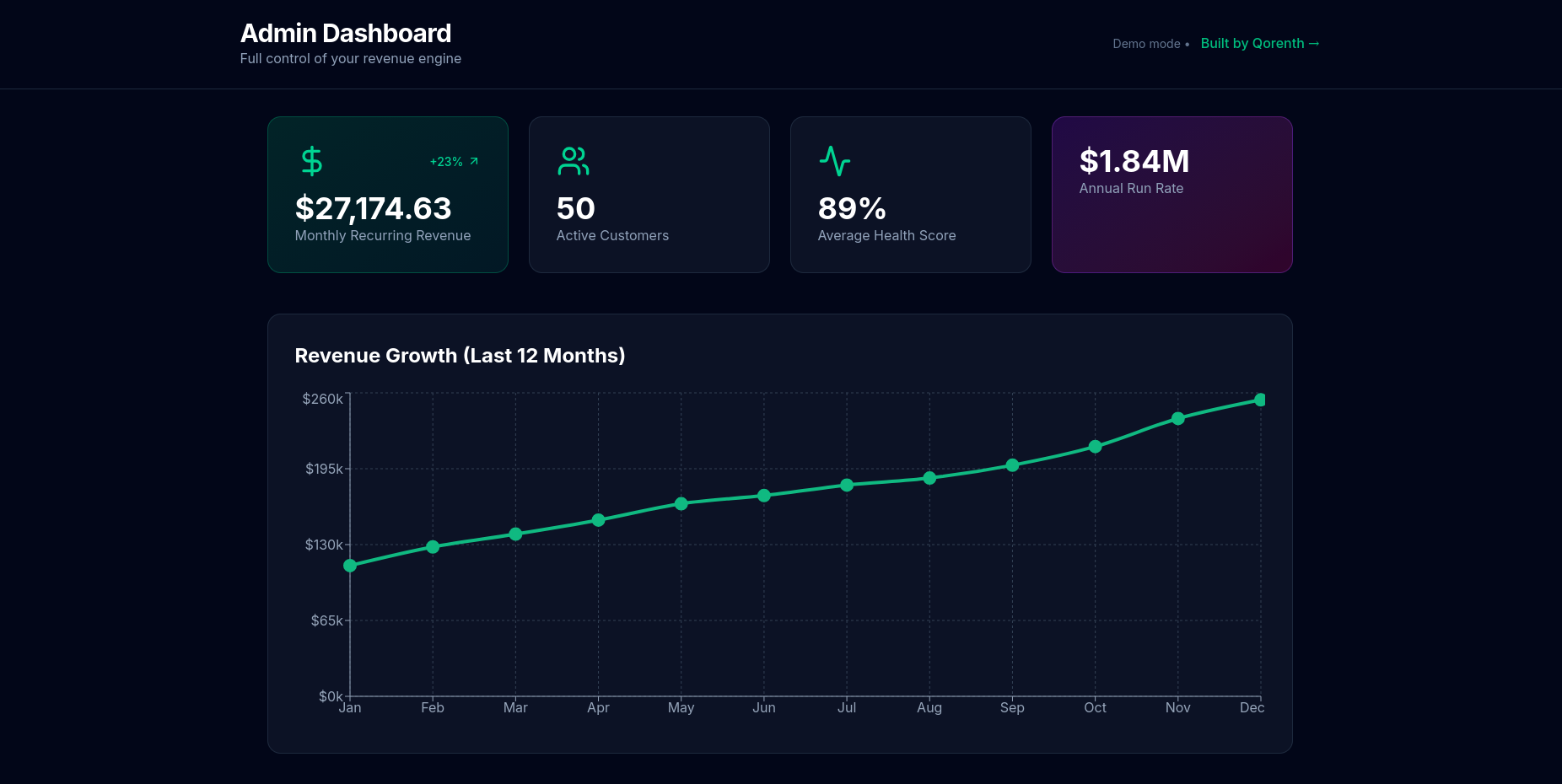The width and height of the screenshot is (1562, 784).
Task: Click the December data point on the chart
Action: point(1260,400)
